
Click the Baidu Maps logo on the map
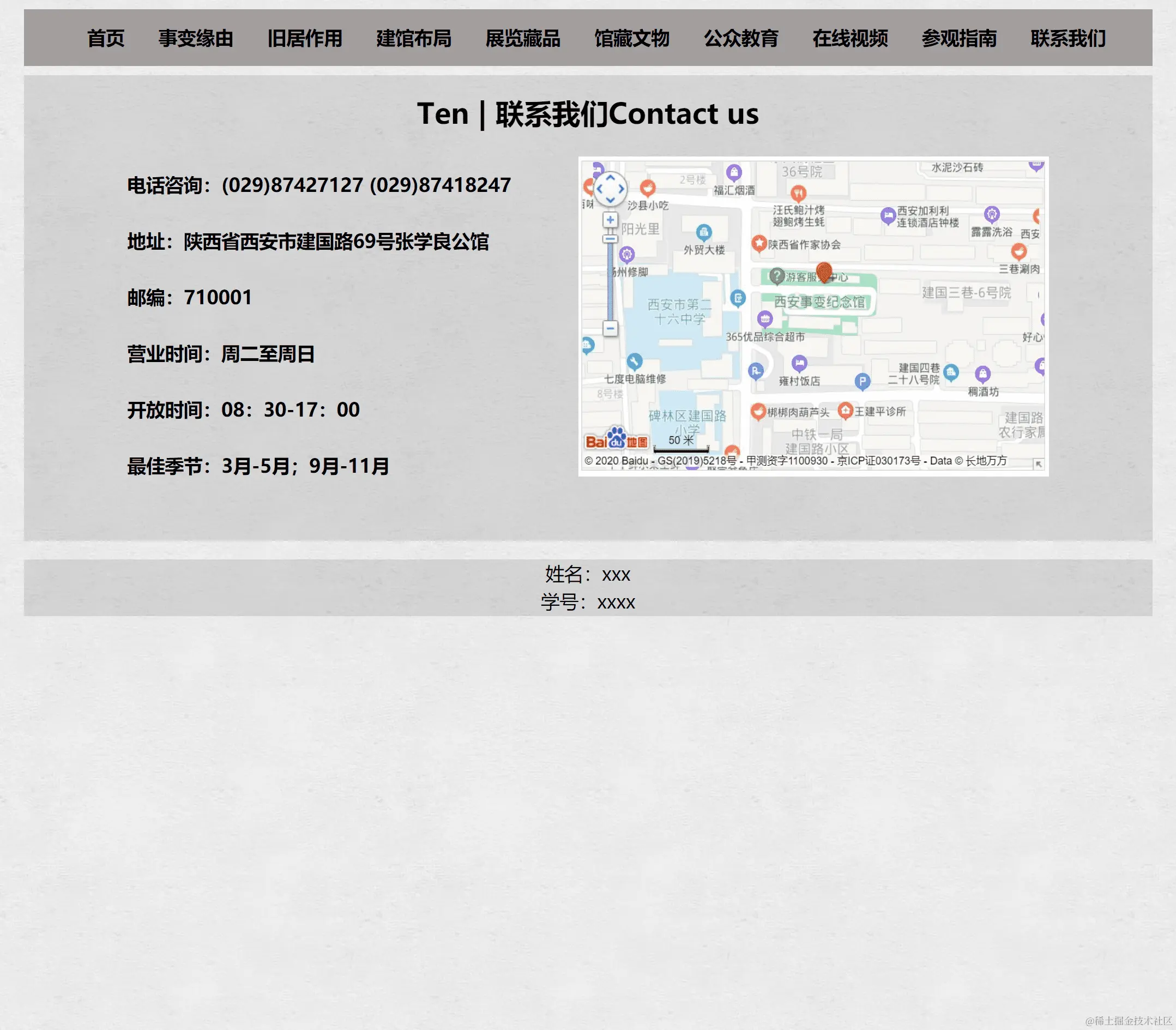618,441
